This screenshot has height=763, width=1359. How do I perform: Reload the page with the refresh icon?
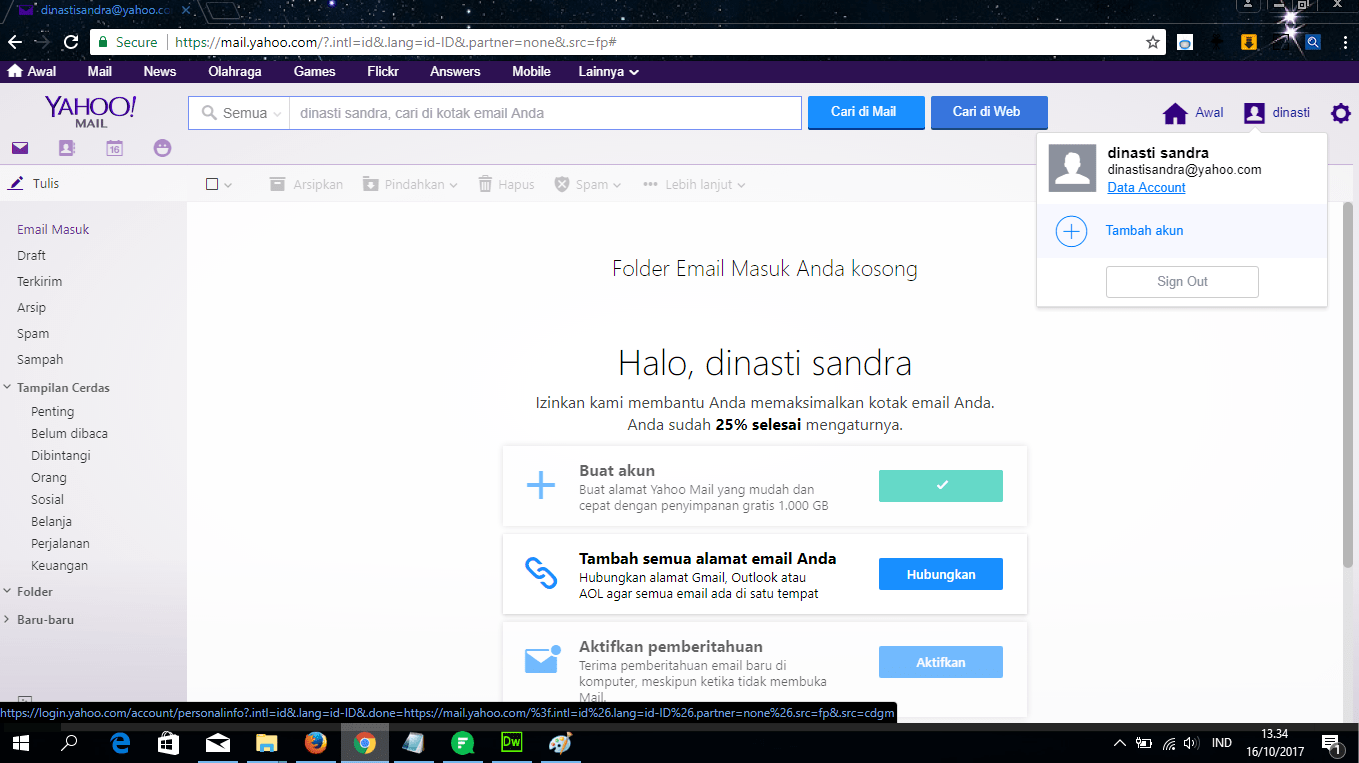[71, 42]
